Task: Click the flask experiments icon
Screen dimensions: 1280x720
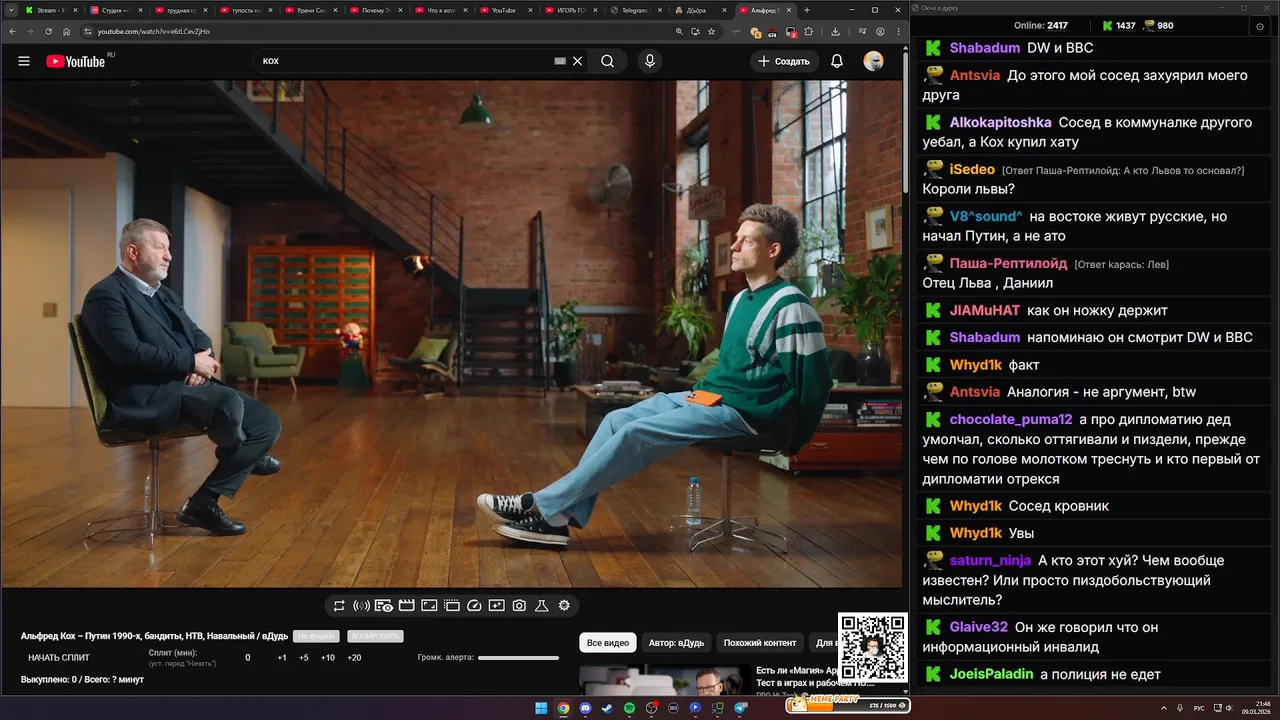Action: (542, 605)
